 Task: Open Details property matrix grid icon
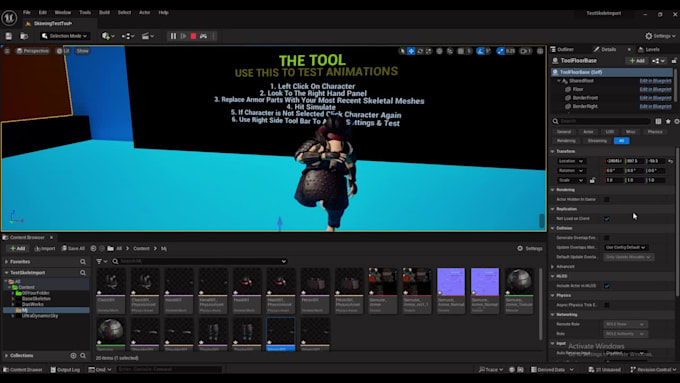coord(658,121)
